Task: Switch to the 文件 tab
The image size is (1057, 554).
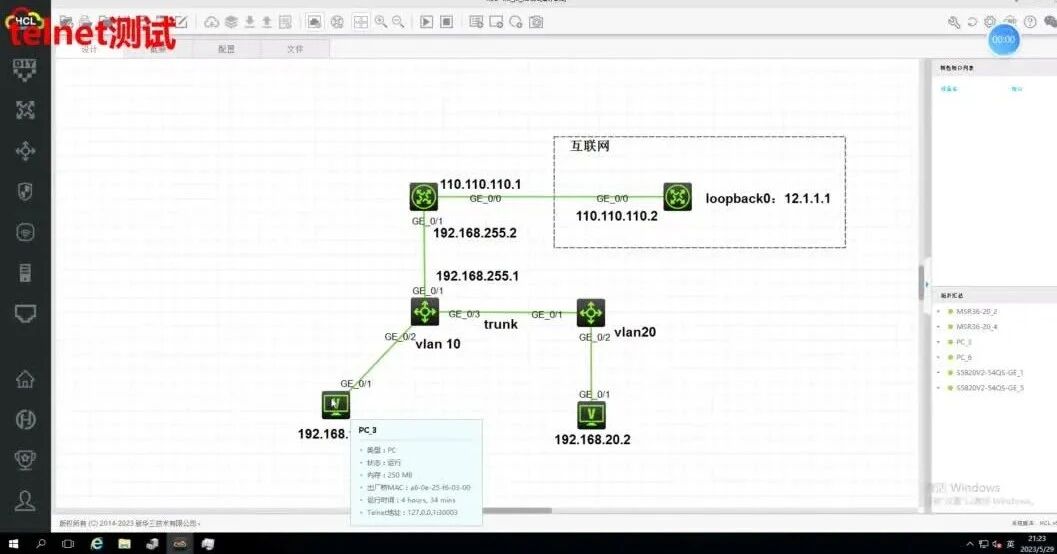Action: click(295, 49)
